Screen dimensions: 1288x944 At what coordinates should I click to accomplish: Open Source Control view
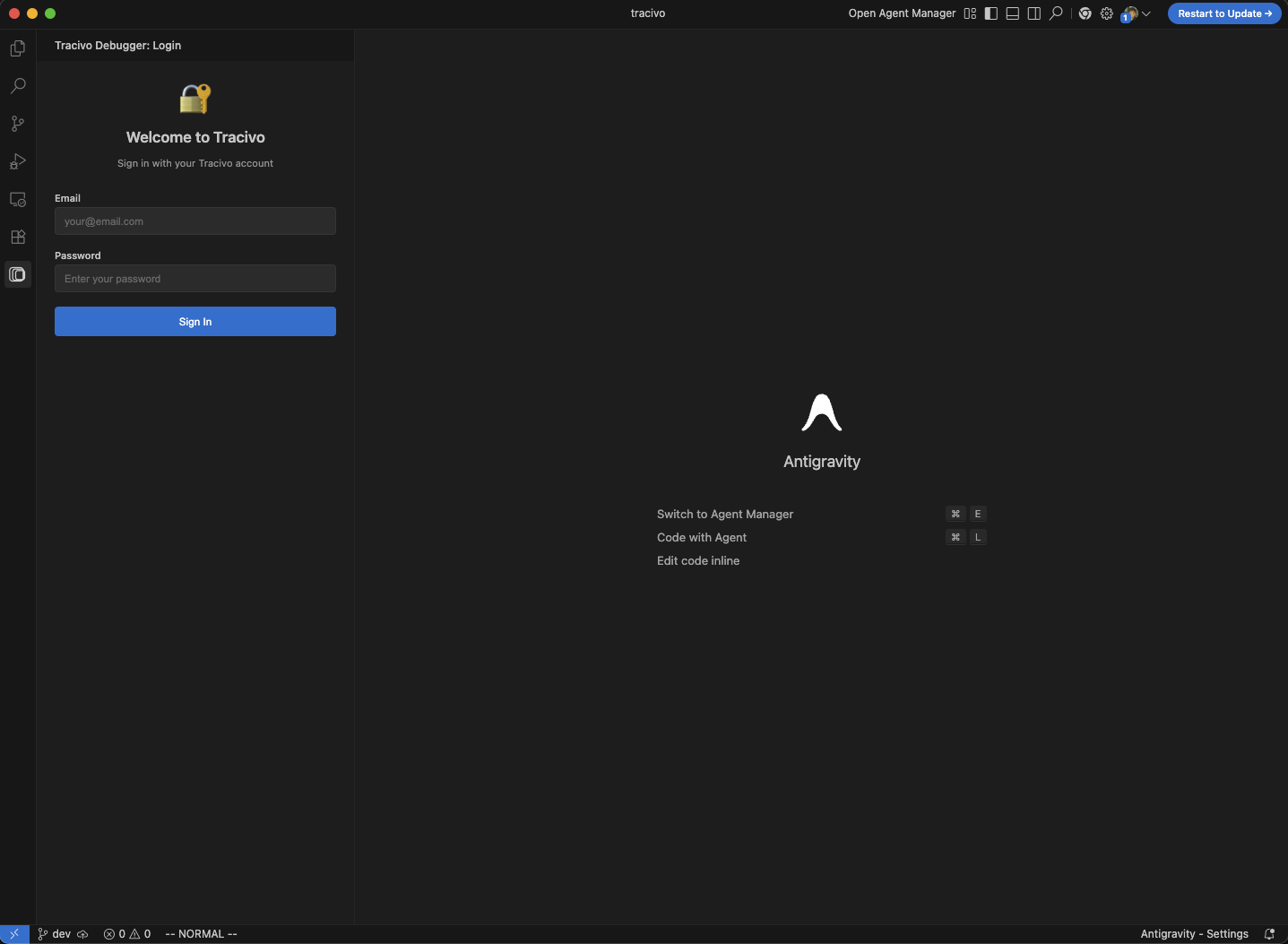click(18, 124)
